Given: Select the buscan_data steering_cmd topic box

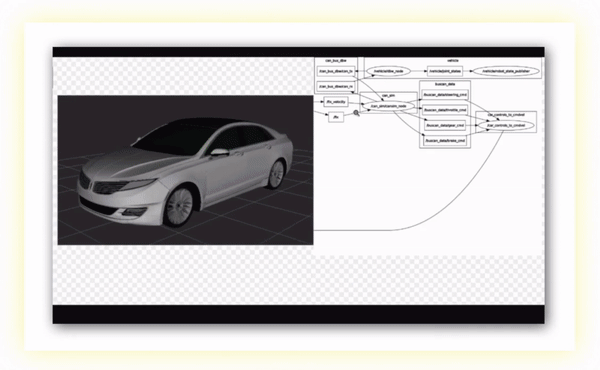Looking at the screenshot, I should pyautogui.click(x=445, y=95).
